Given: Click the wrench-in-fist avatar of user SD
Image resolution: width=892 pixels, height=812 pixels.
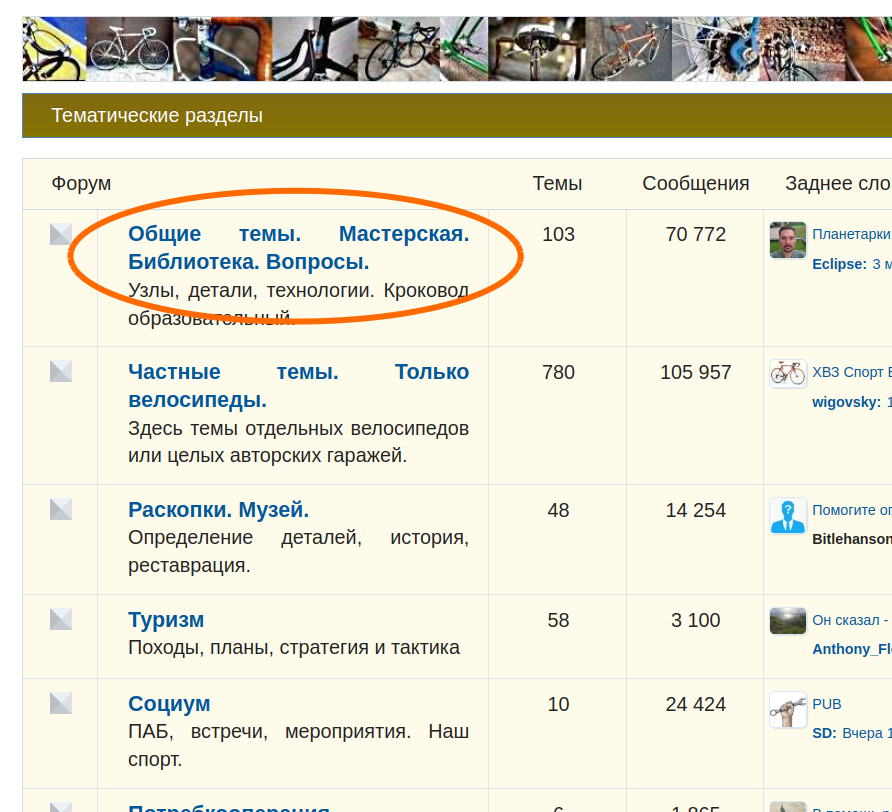Looking at the screenshot, I should point(788,710).
